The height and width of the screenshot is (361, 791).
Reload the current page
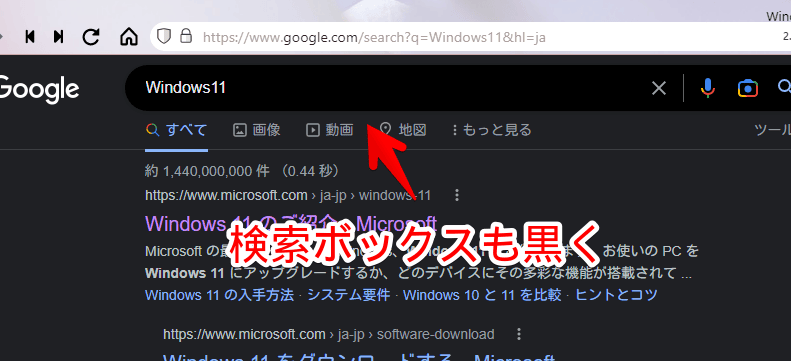click(91, 37)
